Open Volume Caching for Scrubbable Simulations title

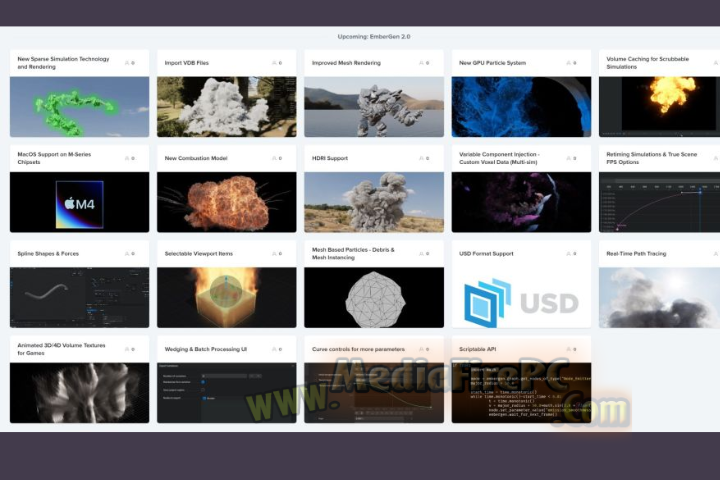pyautogui.click(x=647, y=63)
